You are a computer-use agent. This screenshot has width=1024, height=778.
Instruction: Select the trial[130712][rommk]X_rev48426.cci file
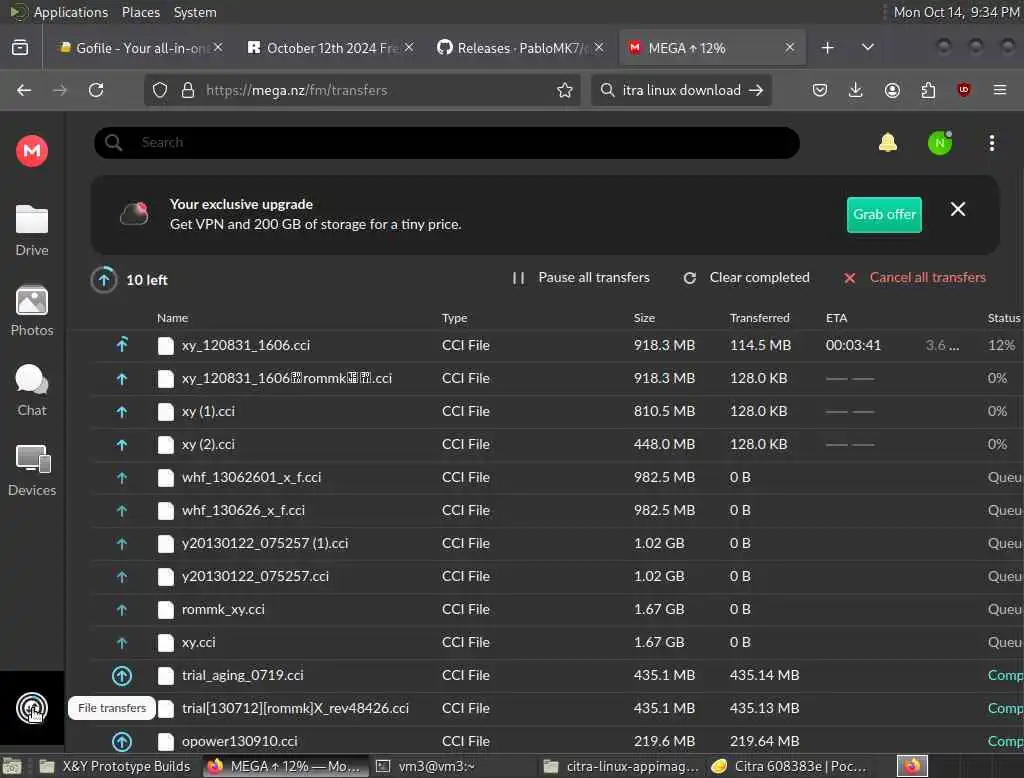[555, 708]
